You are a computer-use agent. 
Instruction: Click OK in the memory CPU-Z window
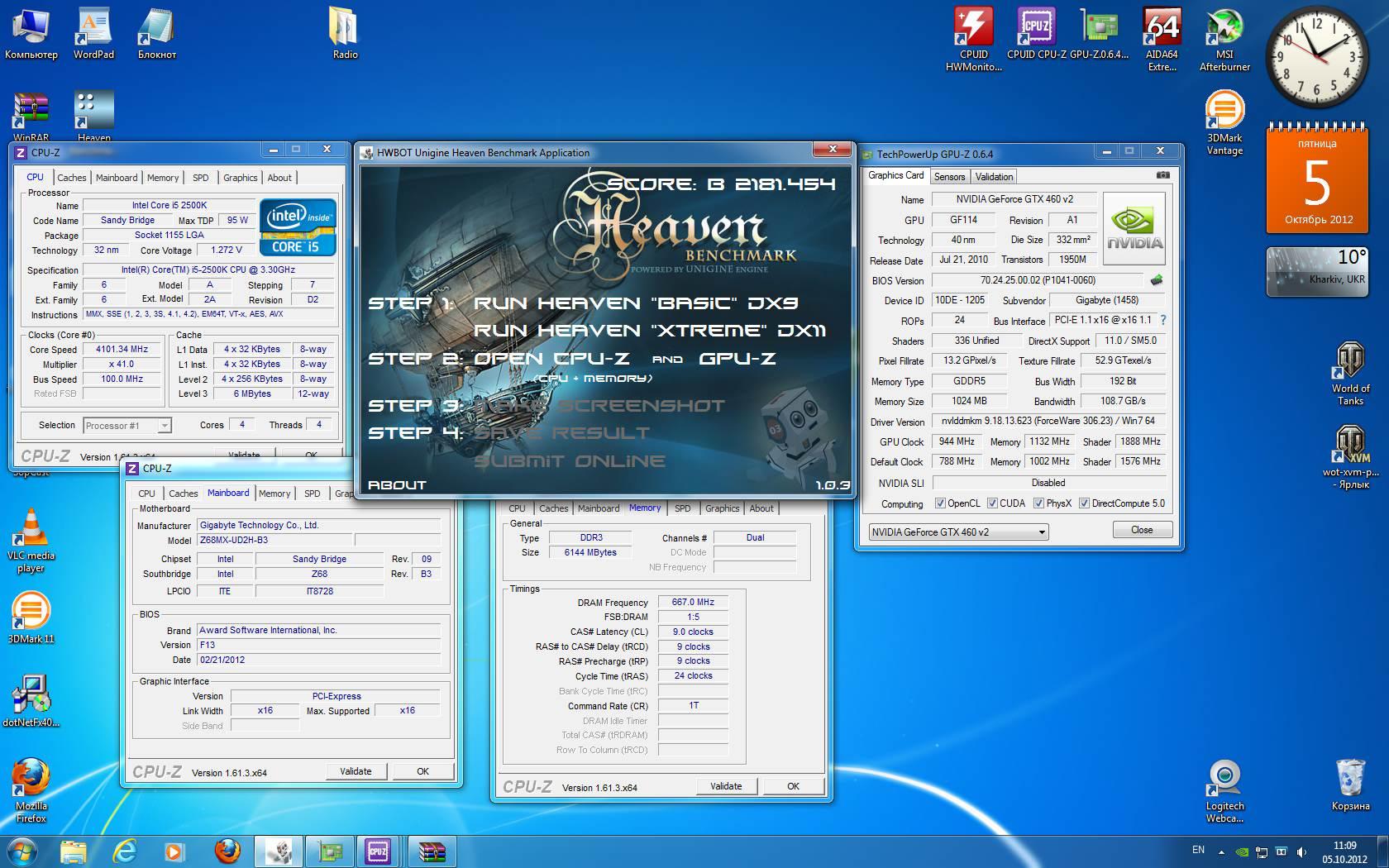[x=793, y=786]
